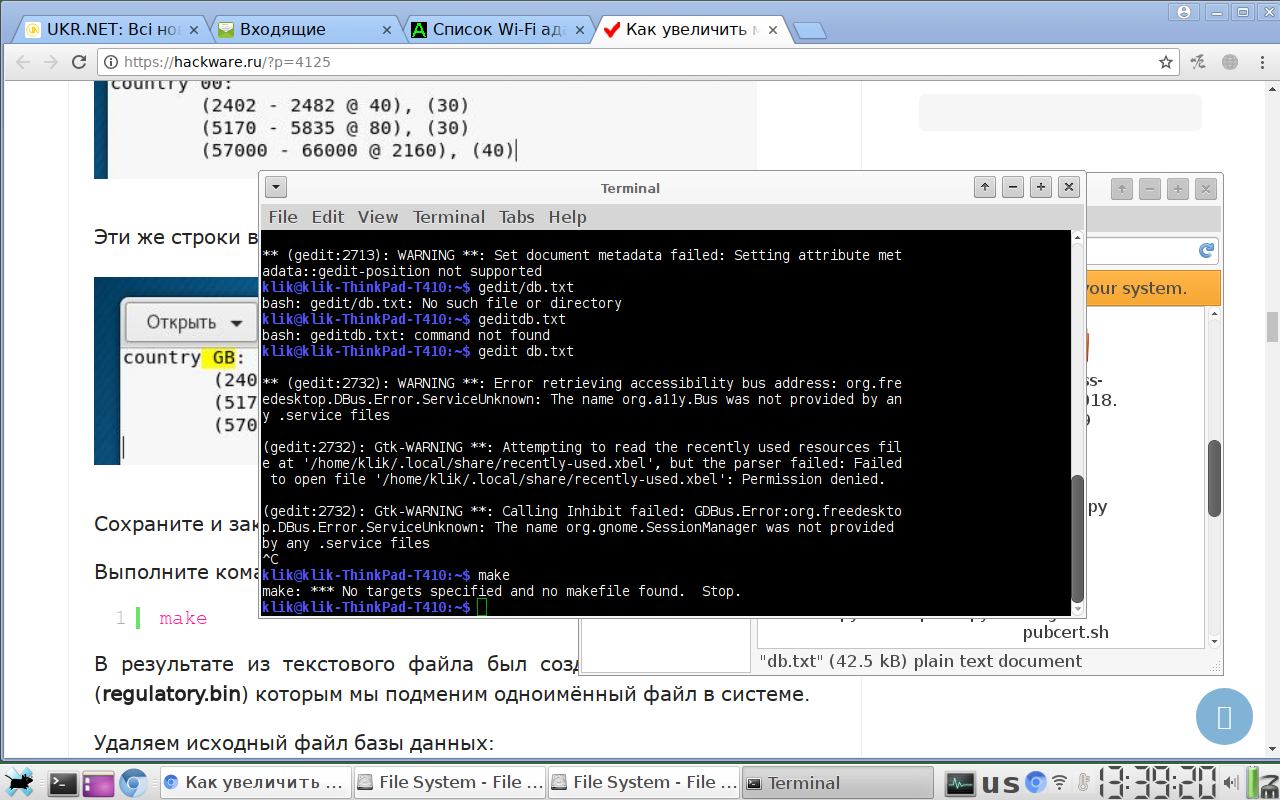Image resolution: width=1280 pixels, height=800 pixels.
Task: Open the Chrome three-dot menu
Action: 1259,62
